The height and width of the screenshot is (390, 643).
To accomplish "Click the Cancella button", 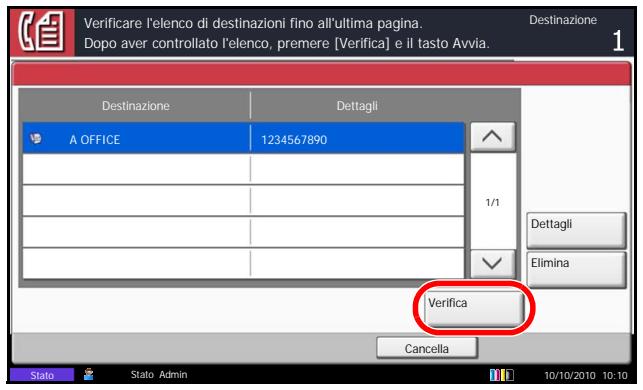I will pos(427,348).
